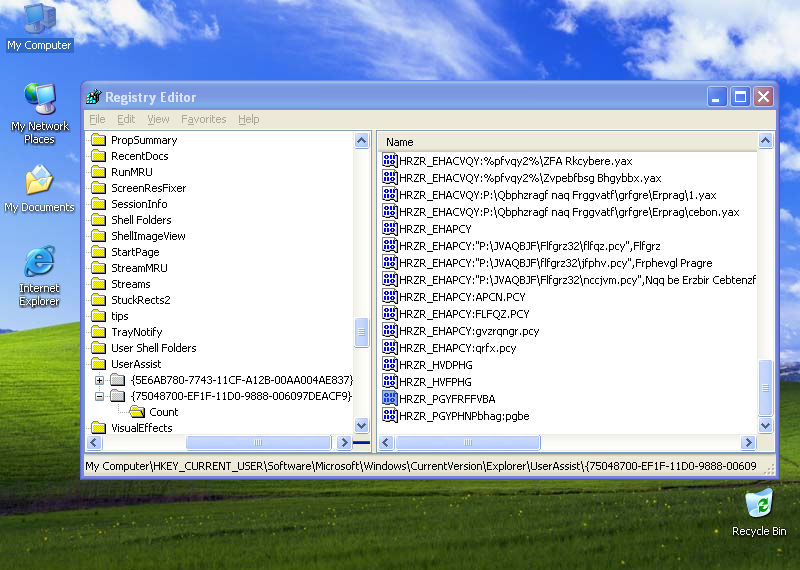Open the File menu

(97, 119)
